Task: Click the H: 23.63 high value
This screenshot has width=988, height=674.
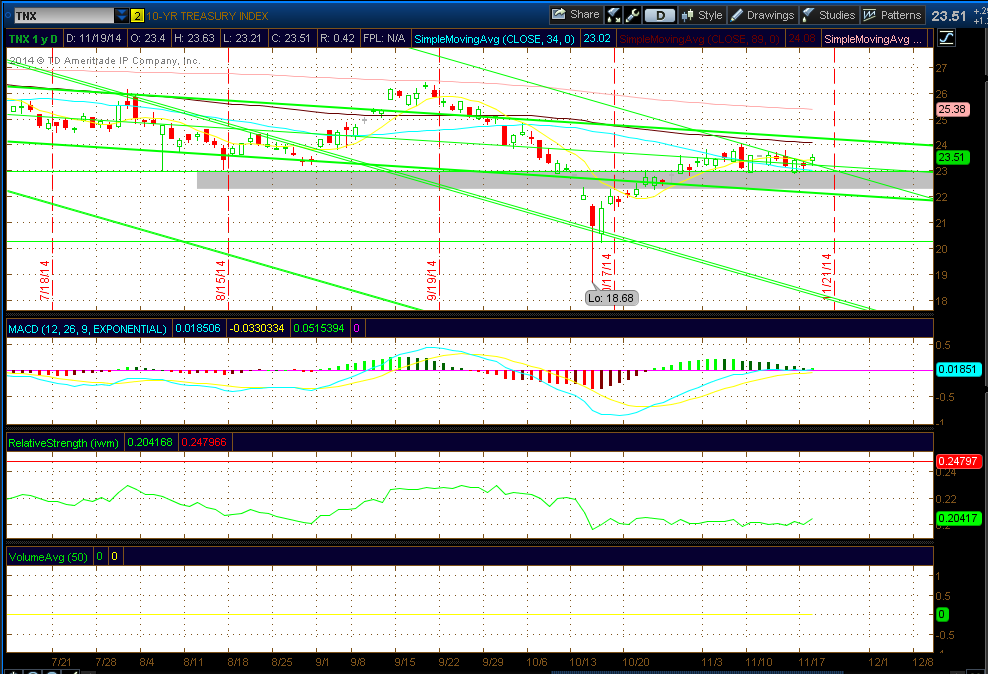Action: coord(194,38)
